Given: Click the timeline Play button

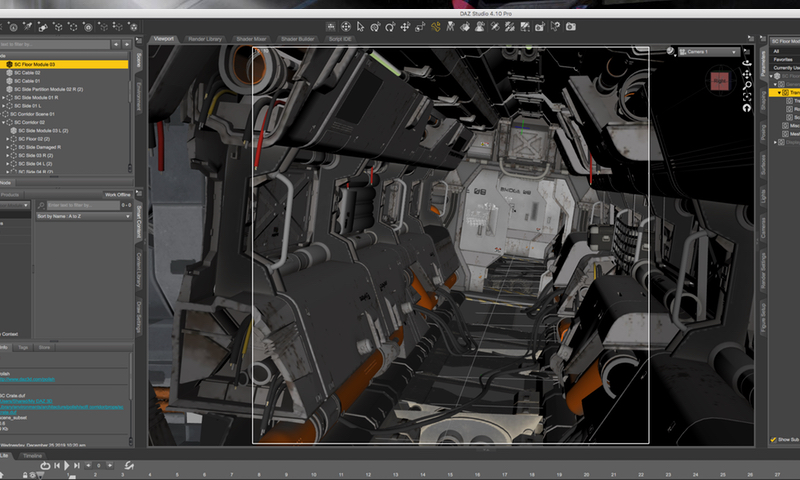Looking at the screenshot, I should point(67,466).
